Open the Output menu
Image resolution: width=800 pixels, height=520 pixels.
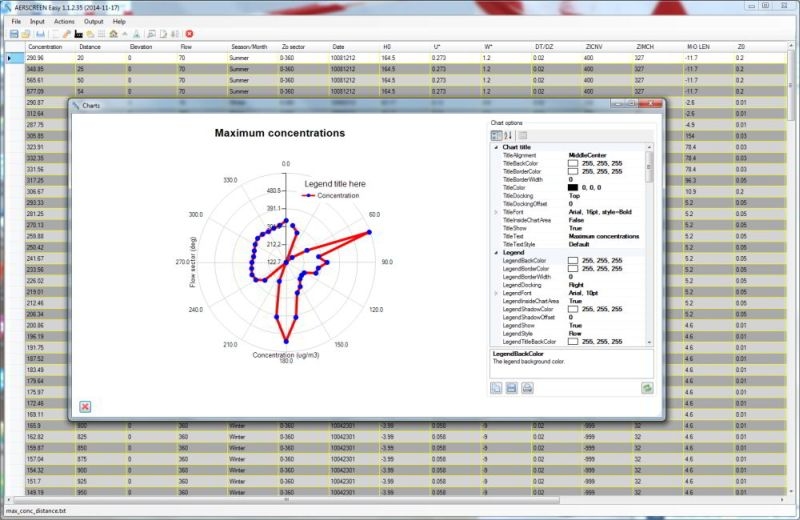pyautogui.click(x=93, y=20)
